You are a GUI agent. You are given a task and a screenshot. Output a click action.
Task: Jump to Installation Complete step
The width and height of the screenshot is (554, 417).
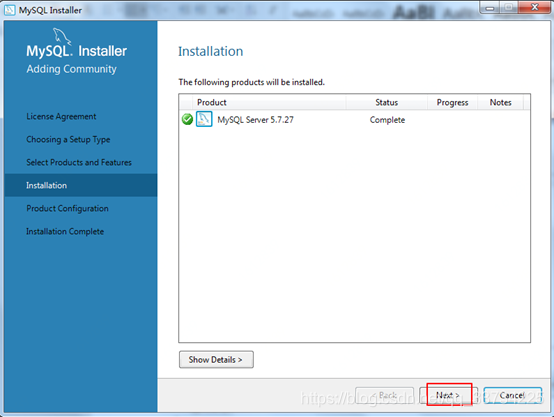[x=65, y=231]
